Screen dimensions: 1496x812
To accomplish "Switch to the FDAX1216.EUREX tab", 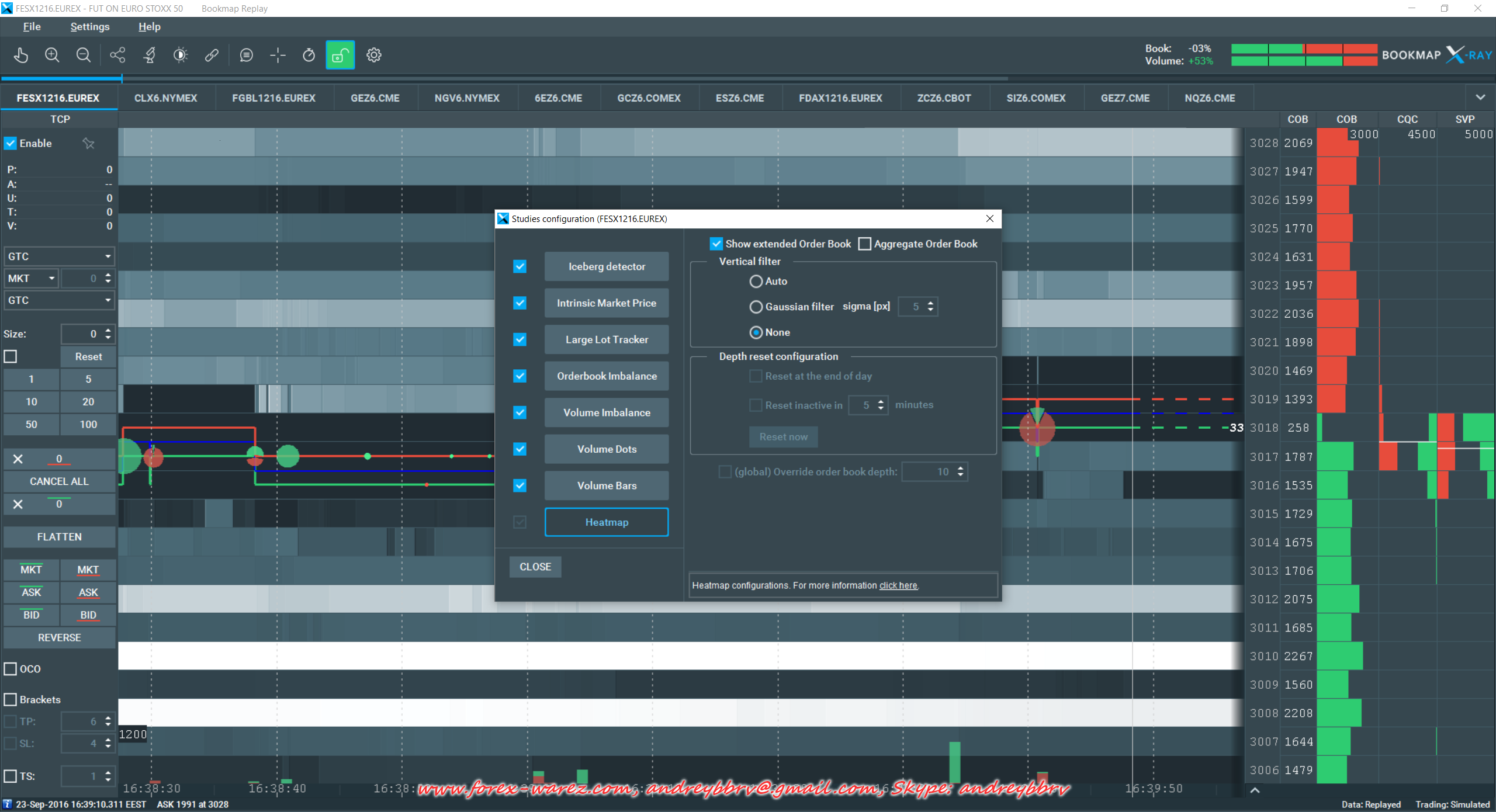I will pos(840,98).
